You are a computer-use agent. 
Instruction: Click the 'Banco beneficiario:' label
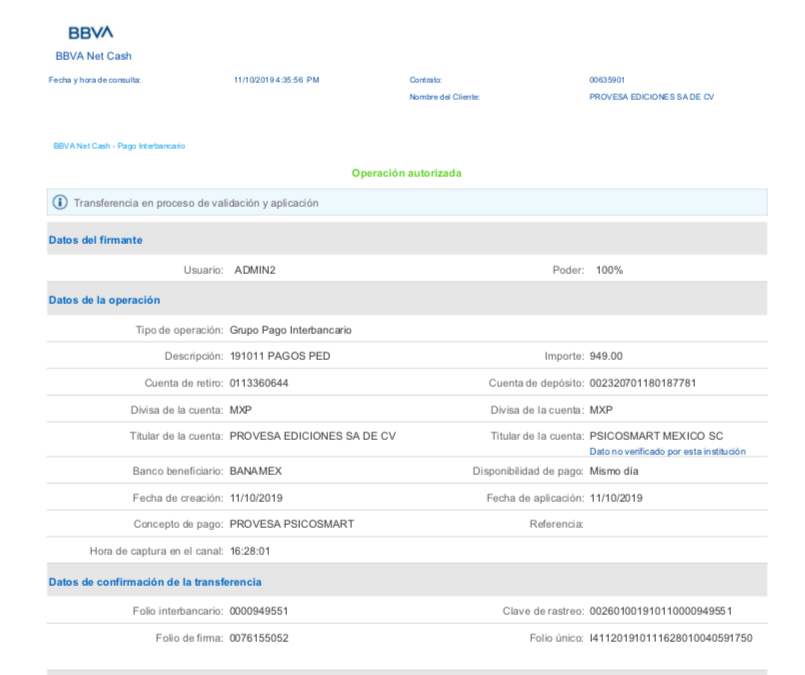point(178,471)
